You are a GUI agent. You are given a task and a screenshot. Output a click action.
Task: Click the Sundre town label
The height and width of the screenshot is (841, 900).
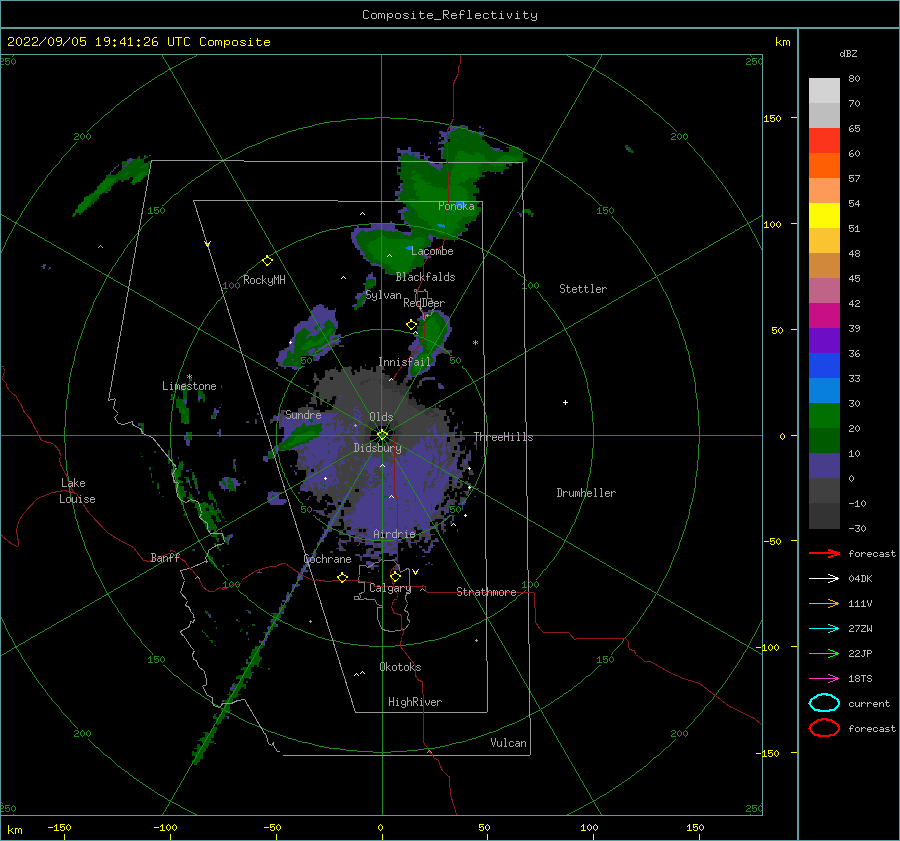click(303, 414)
